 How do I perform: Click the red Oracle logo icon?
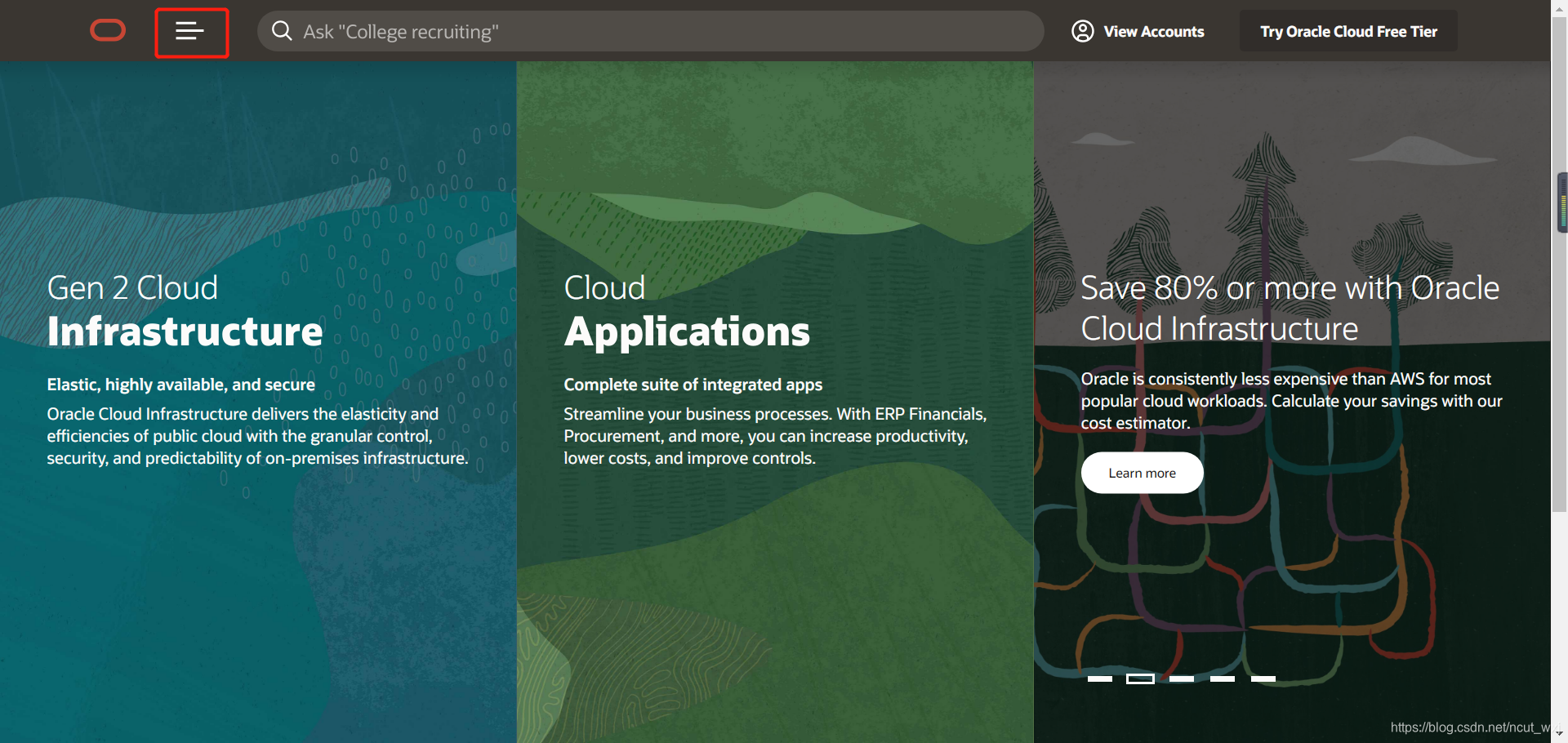coord(108,31)
